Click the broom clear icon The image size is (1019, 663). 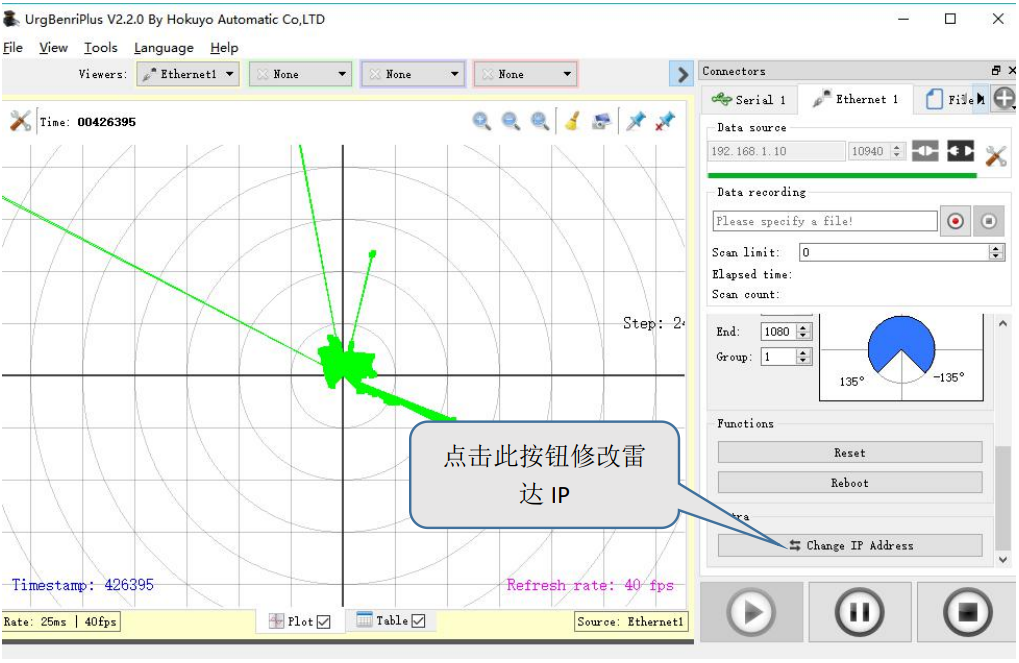[572, 121]
